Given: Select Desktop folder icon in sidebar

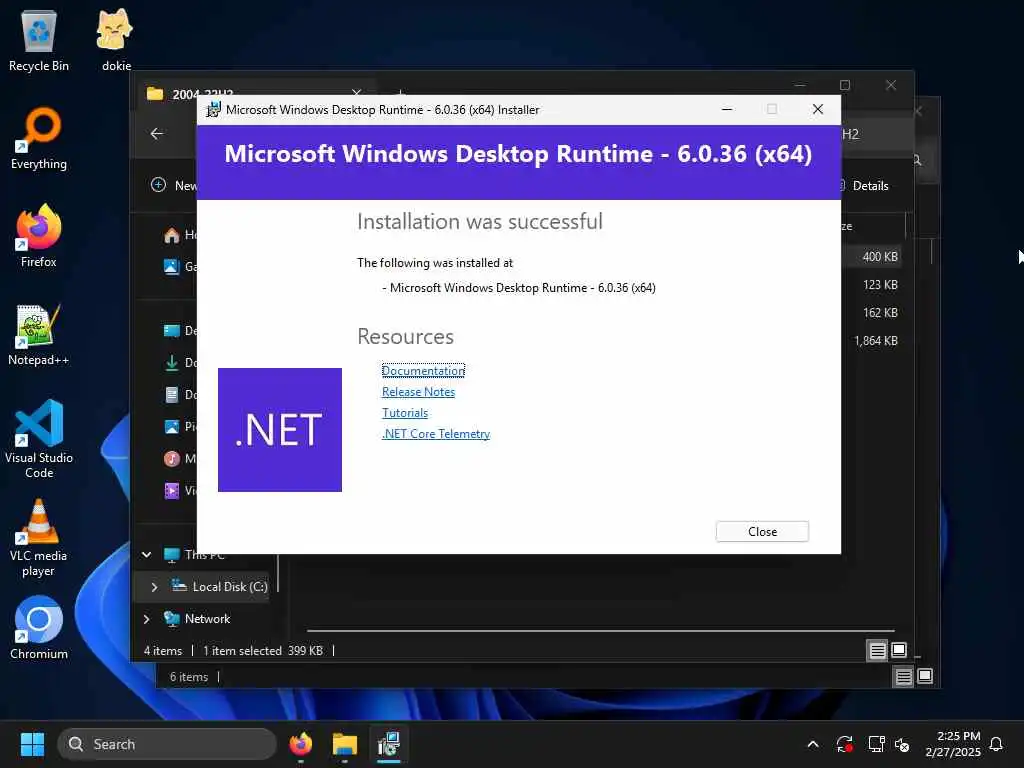Looking at the screenshot, I should (x=172, y=330).
